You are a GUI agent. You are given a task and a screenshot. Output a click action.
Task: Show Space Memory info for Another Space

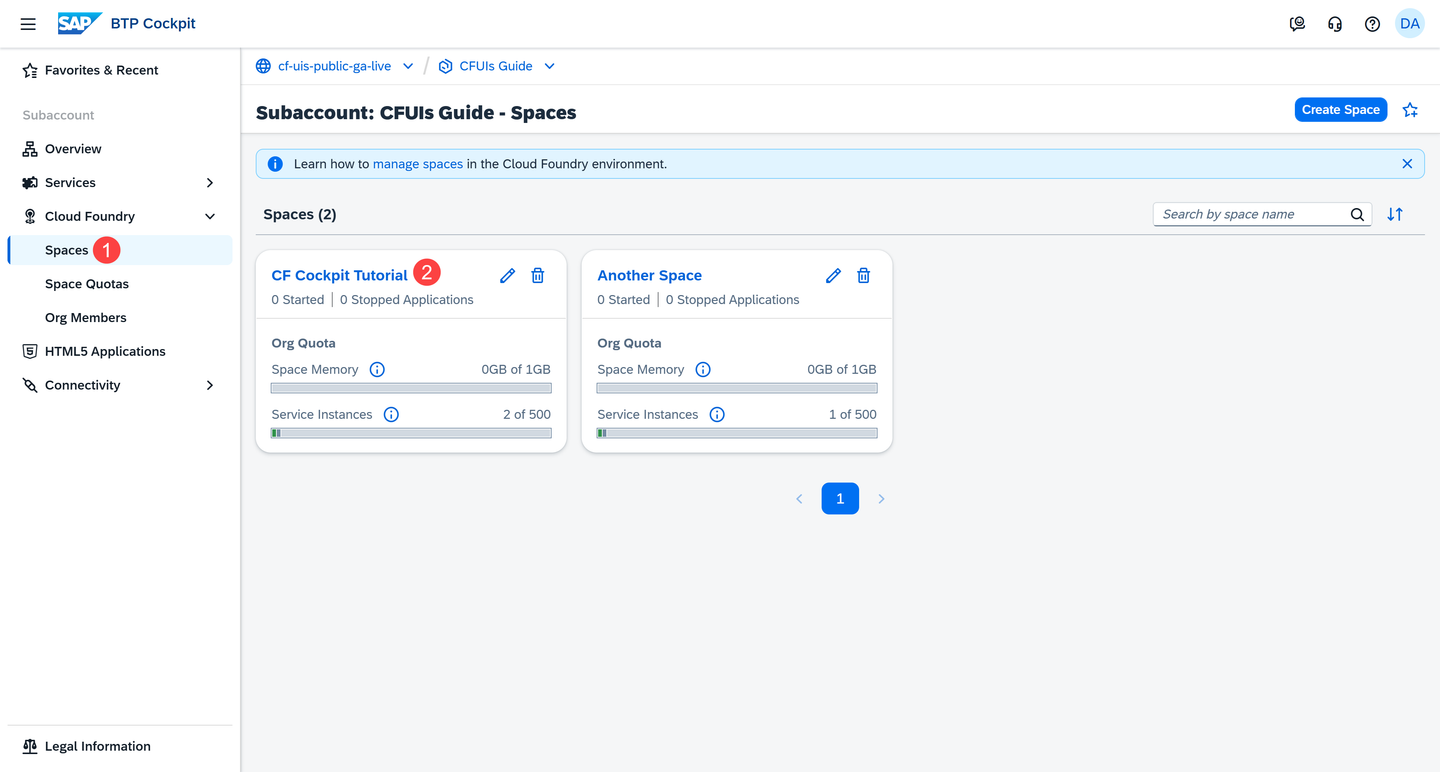coord(703,369)
